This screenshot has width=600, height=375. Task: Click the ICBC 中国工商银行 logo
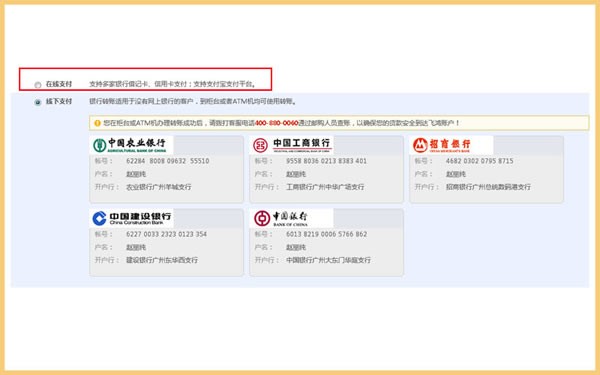click(x=292, y=145)
